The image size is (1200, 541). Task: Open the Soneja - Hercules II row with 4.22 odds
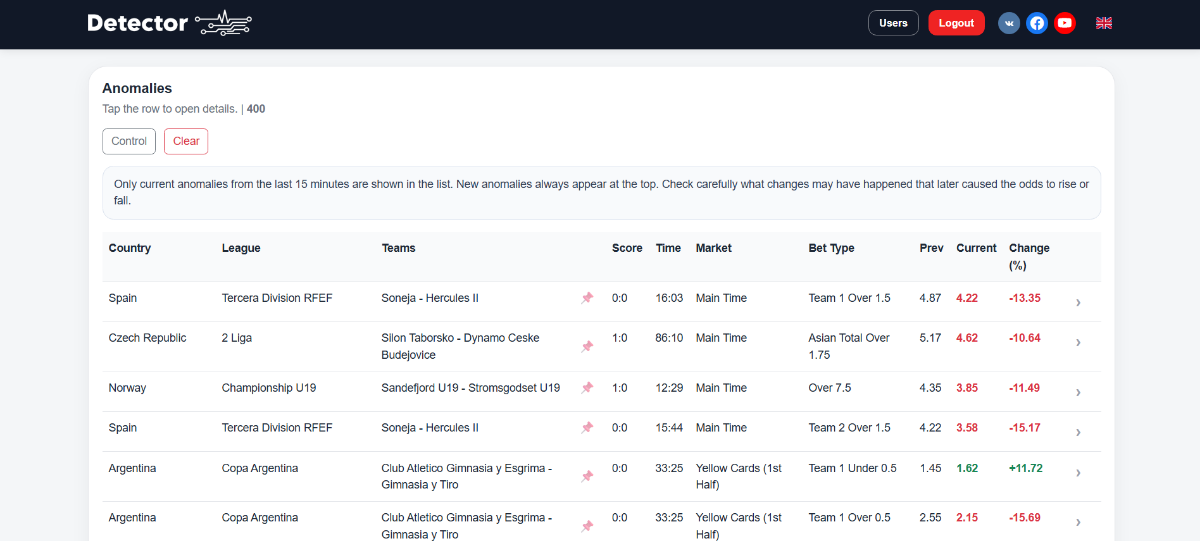430,298
